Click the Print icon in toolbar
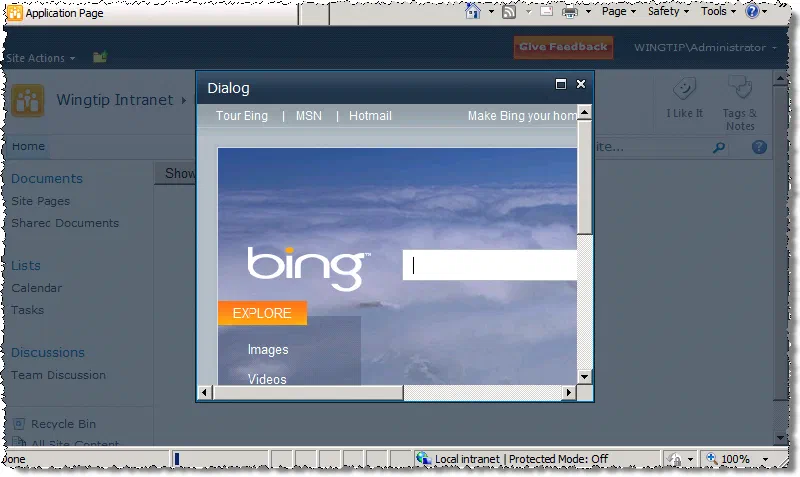 [569, 12]
